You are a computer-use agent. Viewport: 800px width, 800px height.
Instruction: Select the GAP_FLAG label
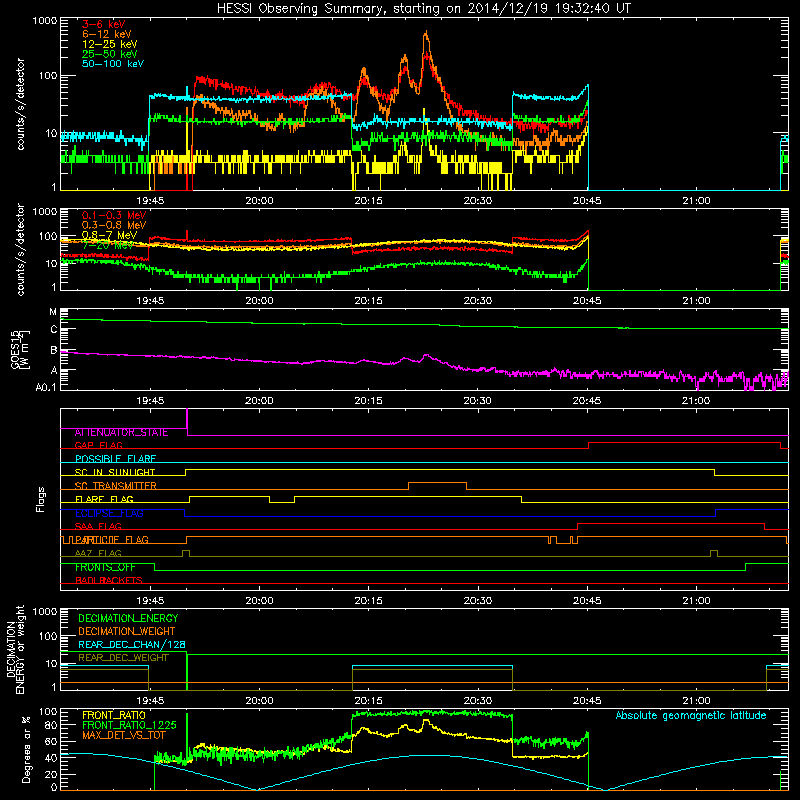[98, 445]
